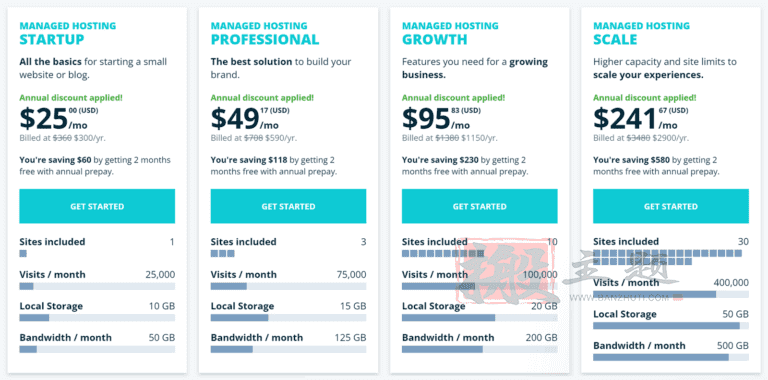768x380 pixels.
Task: Click the Startup plan title
Action: [52, 39]
